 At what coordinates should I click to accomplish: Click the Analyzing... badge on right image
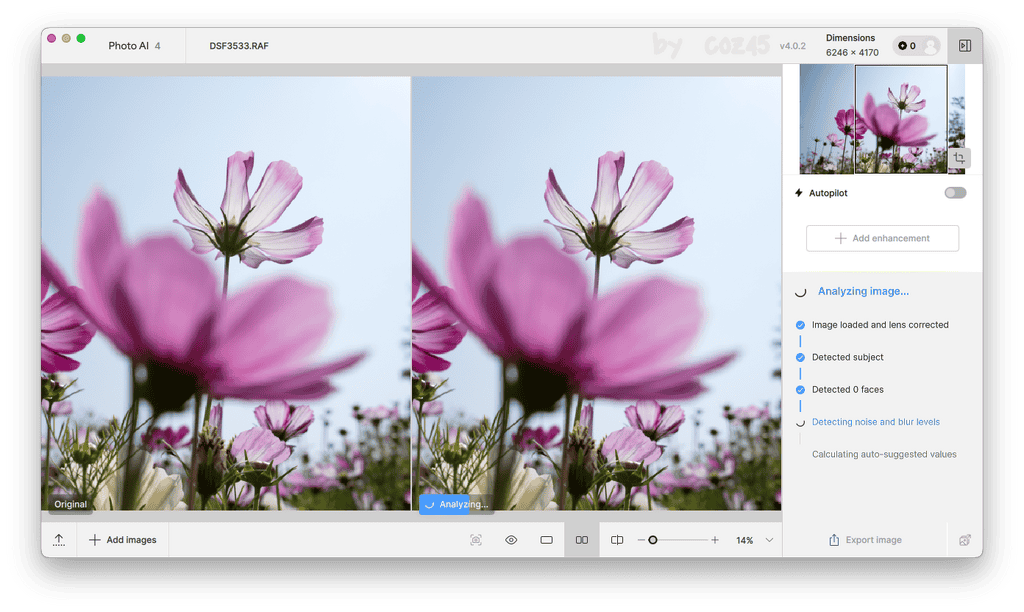(455, 504)
